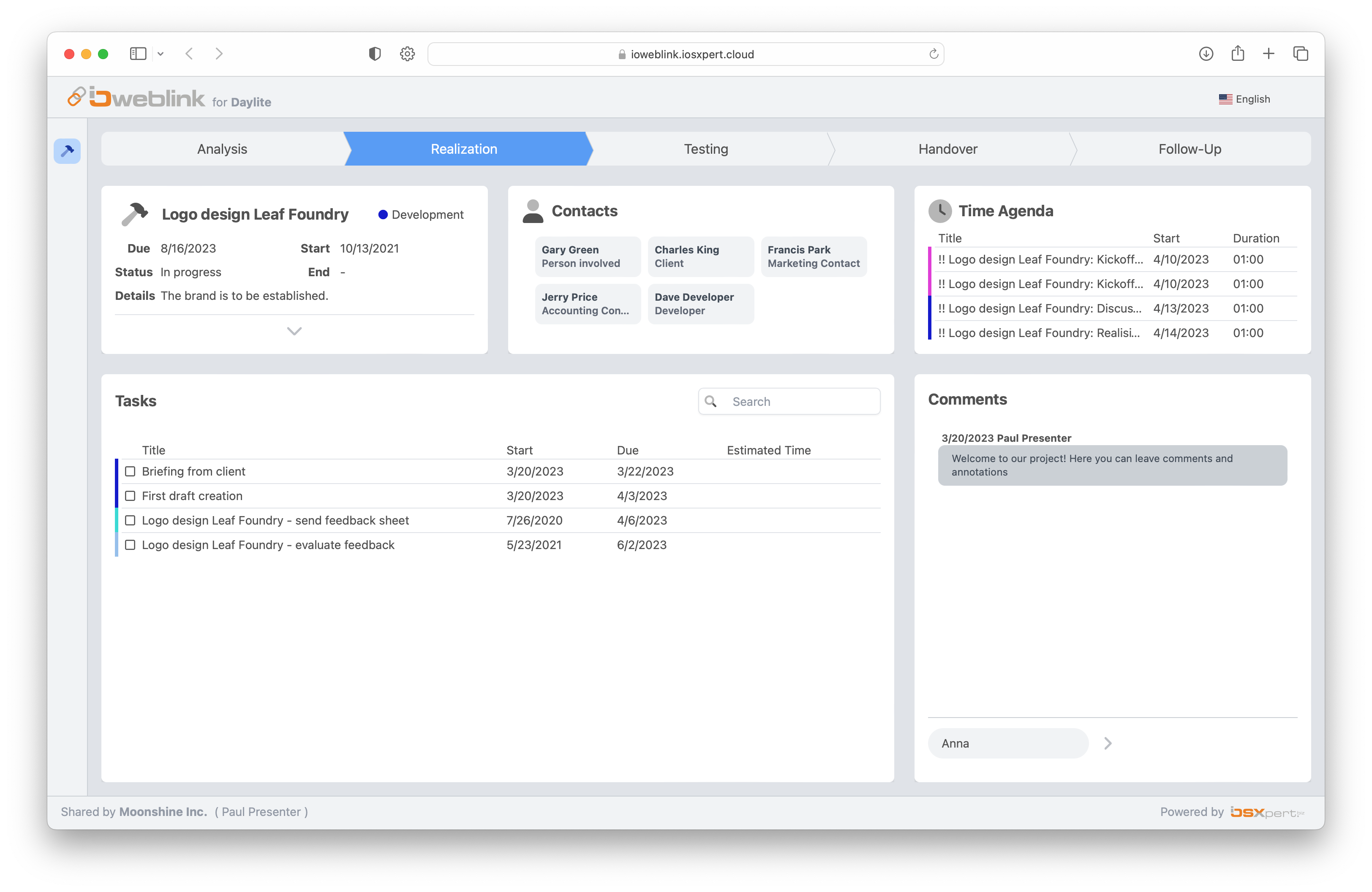1372x892 pixels.
Task: Go to the Follow-Up stage
Action: [x=1190, y=149]
